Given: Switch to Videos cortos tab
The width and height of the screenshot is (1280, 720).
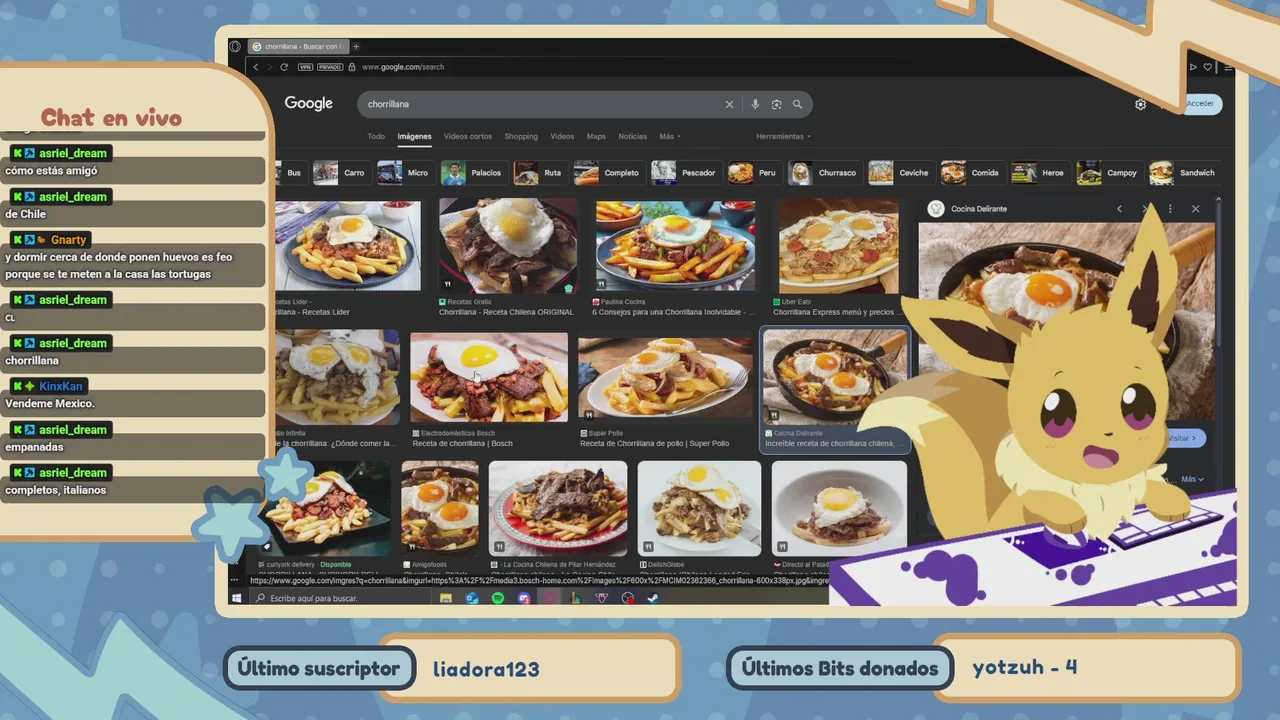Looking at the screenshot, I should (468, 136).
